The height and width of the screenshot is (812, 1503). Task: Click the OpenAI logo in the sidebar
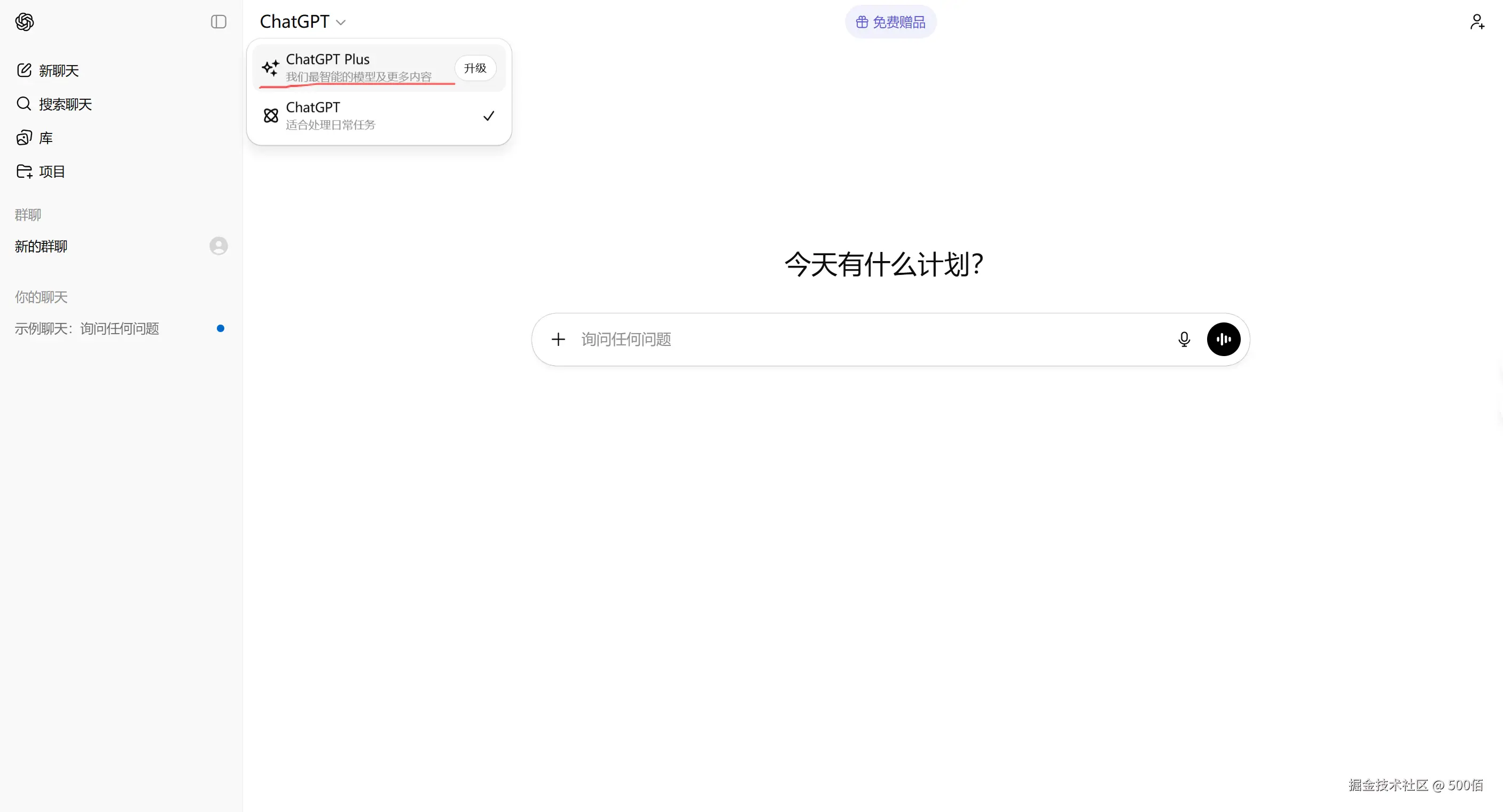[x=25, y=21]
